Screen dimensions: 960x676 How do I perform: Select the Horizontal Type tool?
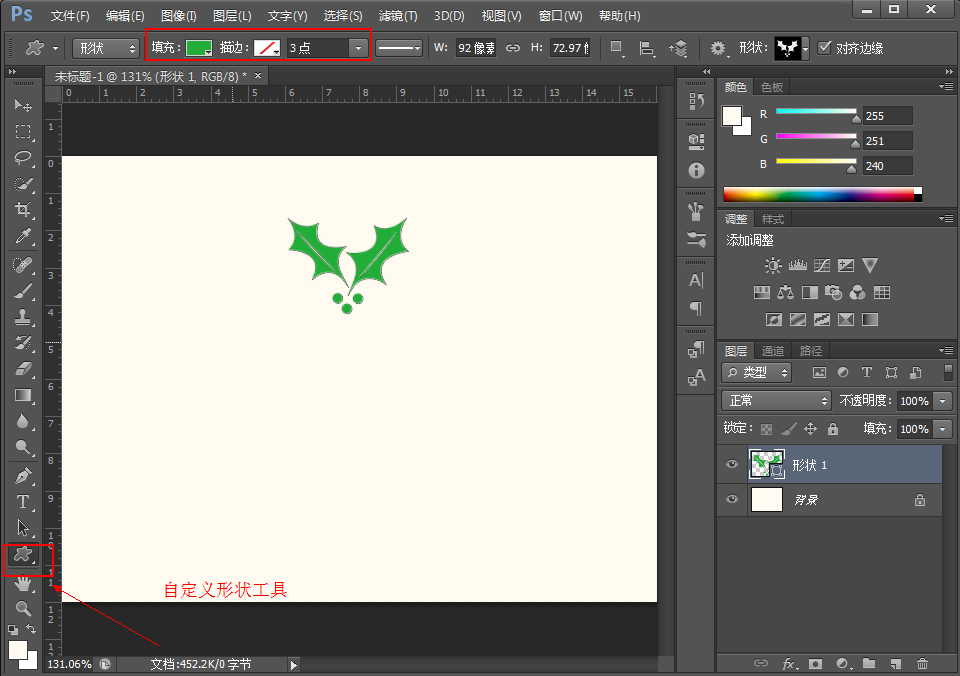click(x=23, y=502)
